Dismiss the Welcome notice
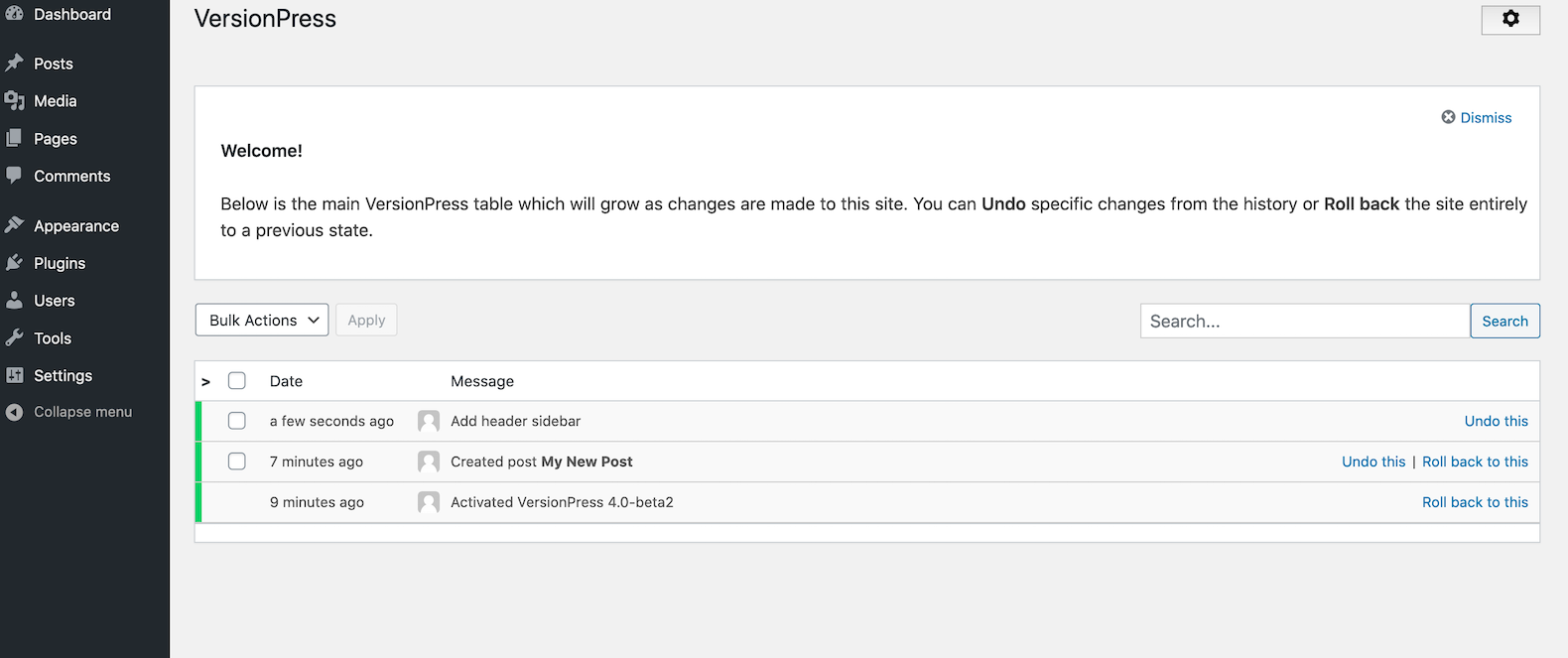1568x658 pixels. pyautogui.click(x=1477, y=117)
